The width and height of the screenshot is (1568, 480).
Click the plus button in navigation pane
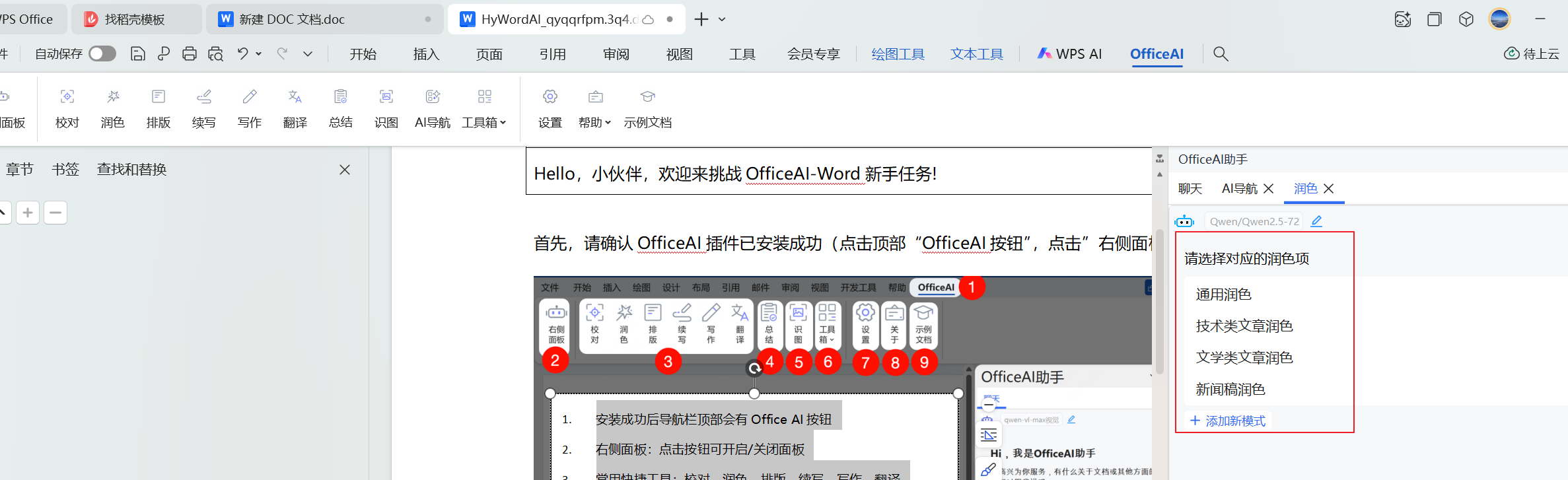click(x=28, y=213)
